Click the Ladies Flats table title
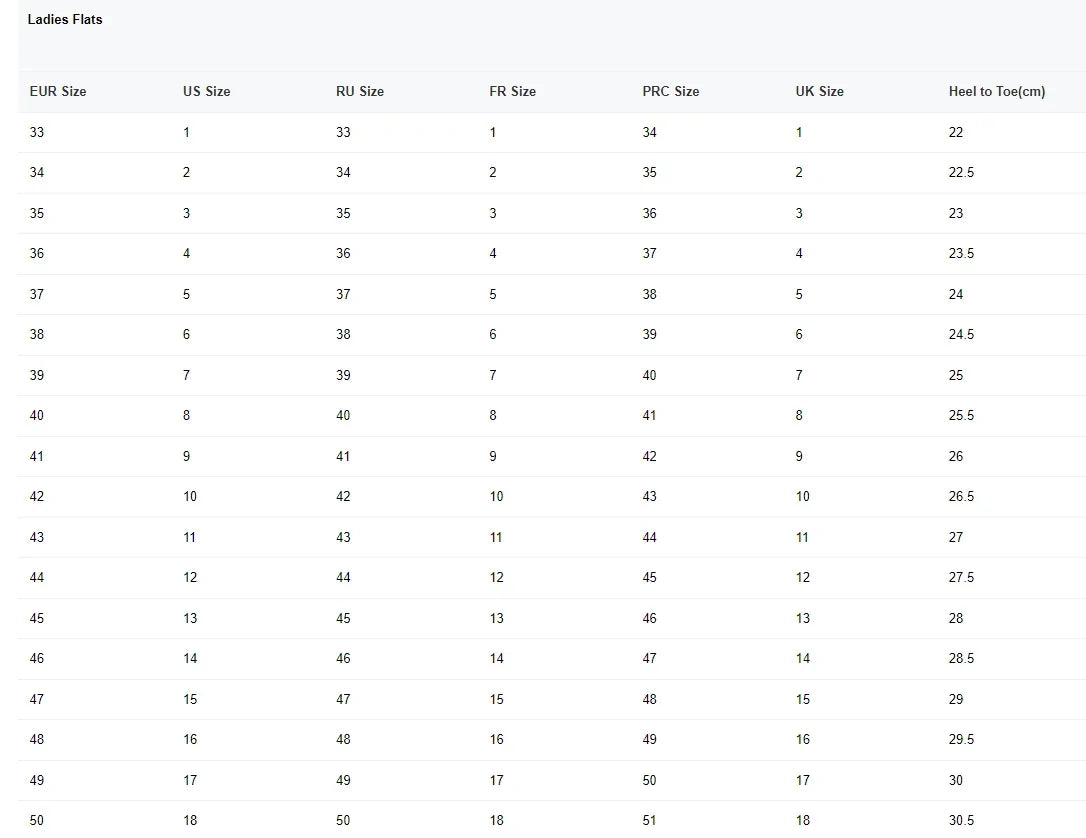The width and height of the screenshot is (1086, 838). [x=65, y=19]
